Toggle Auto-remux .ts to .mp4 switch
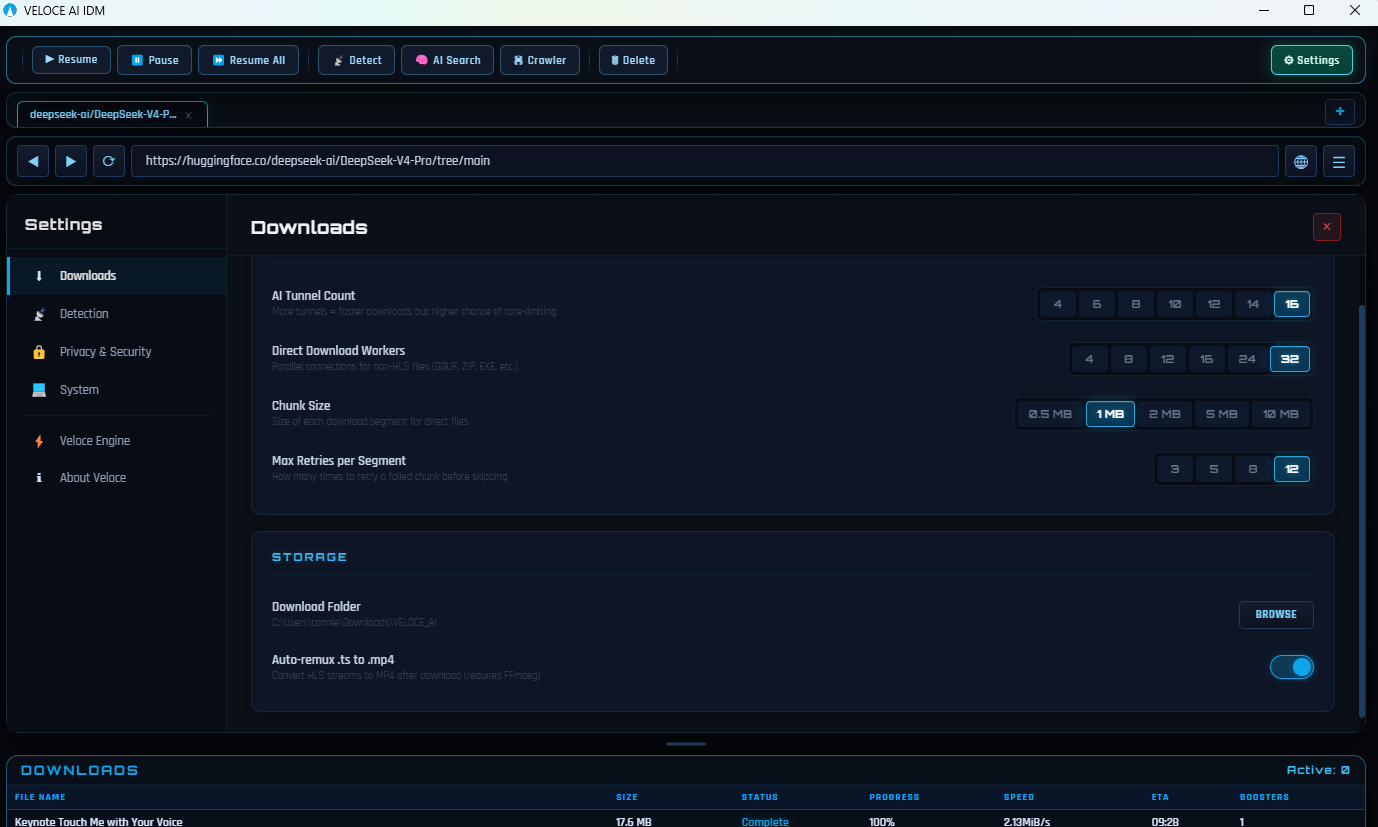Image resolution: width=1378 pixels, height=827 pixels. (x=1292, y=667)
